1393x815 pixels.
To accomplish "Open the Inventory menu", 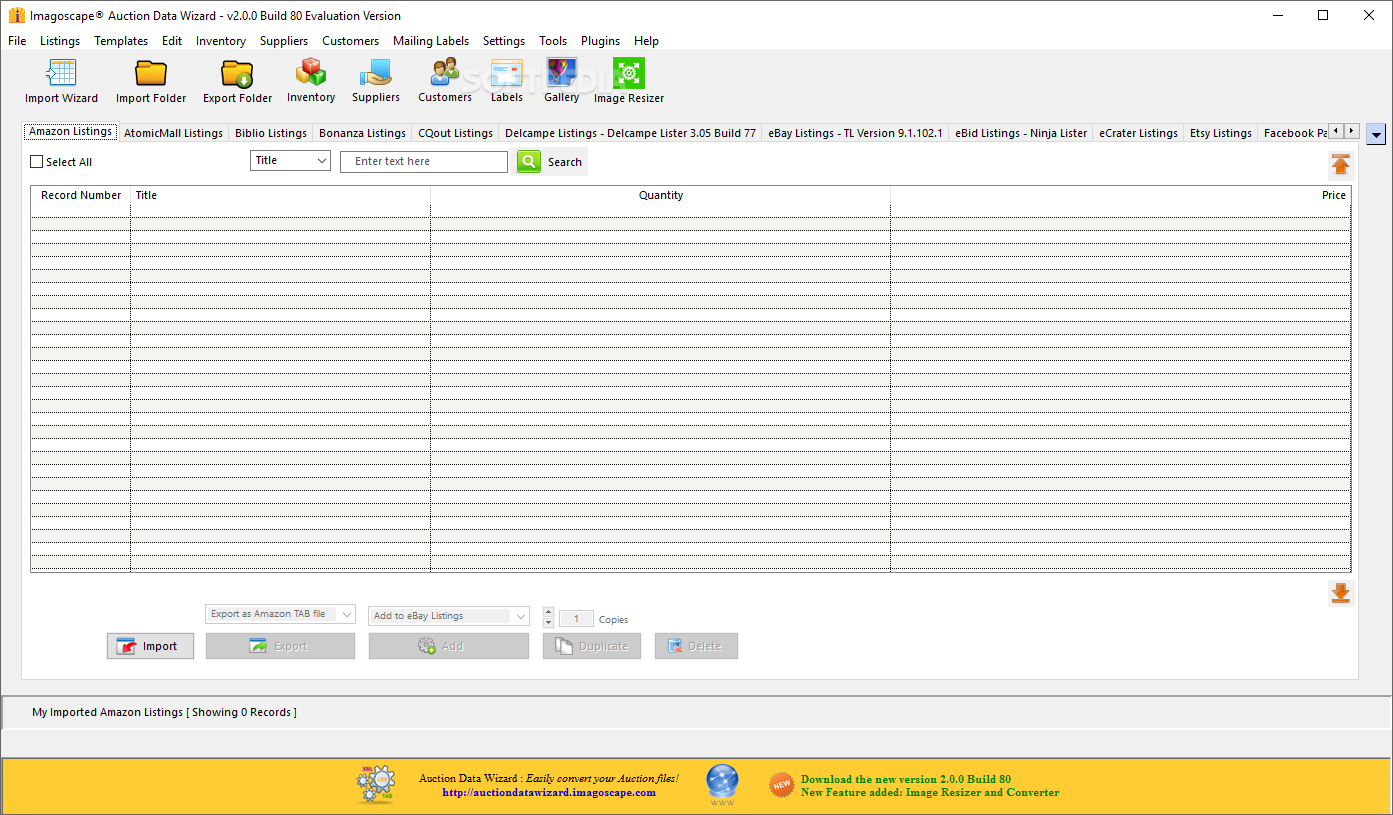I will coord(221,41).
